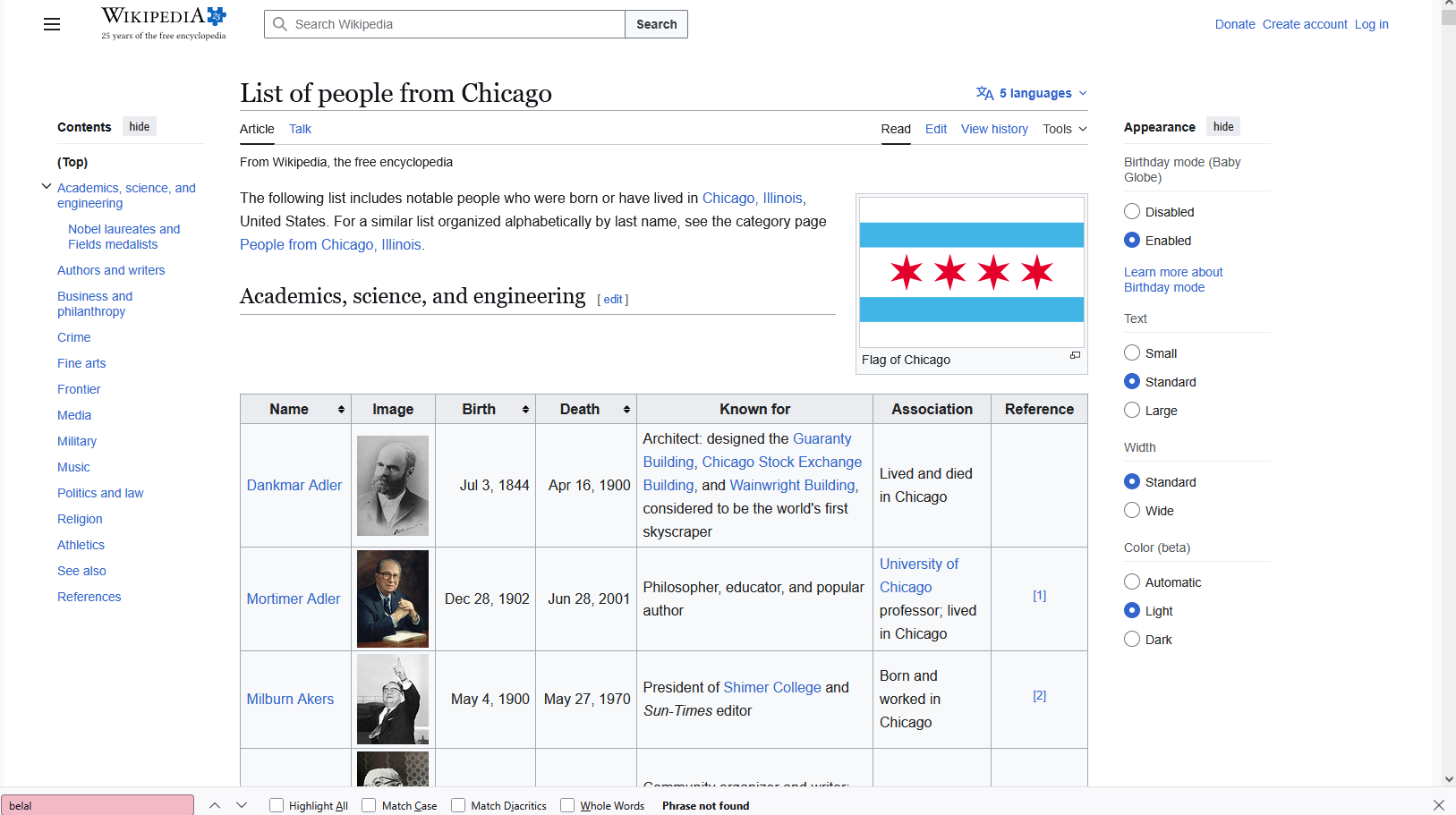Open Dankmar Adler article link
1456x815 pixels.
(x=294, y=485)
